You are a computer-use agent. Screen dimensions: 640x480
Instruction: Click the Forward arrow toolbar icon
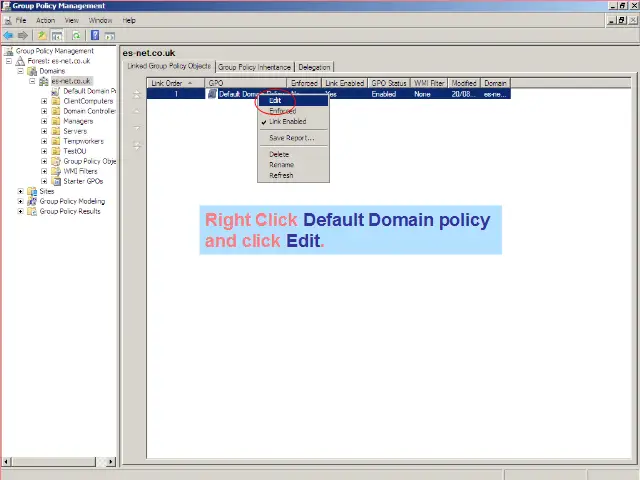coord(23,35)
